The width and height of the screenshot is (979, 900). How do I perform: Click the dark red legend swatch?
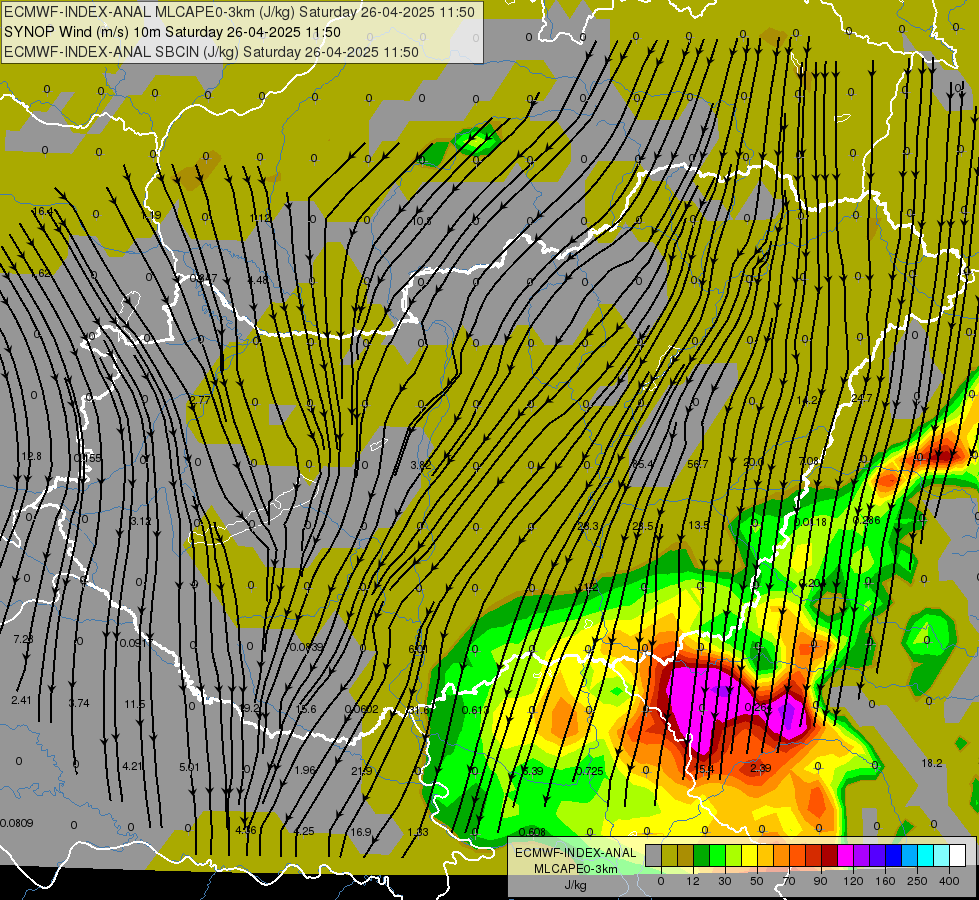[829, 855]
